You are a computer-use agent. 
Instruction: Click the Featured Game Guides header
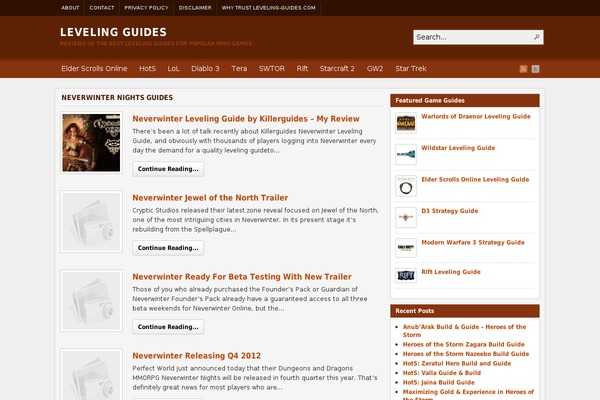coord(465,100)
